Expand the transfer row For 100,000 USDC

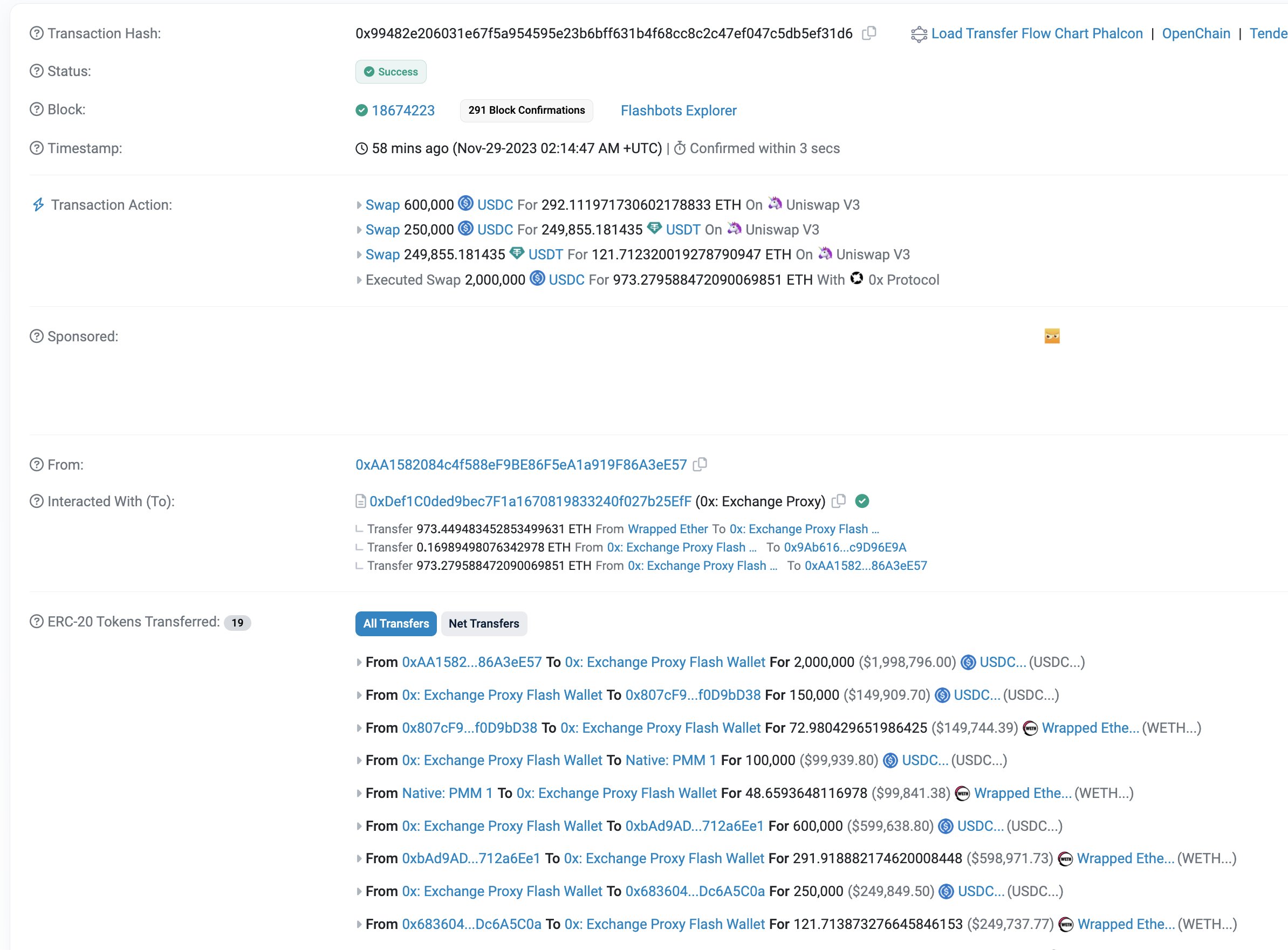[x=359, y=761]
